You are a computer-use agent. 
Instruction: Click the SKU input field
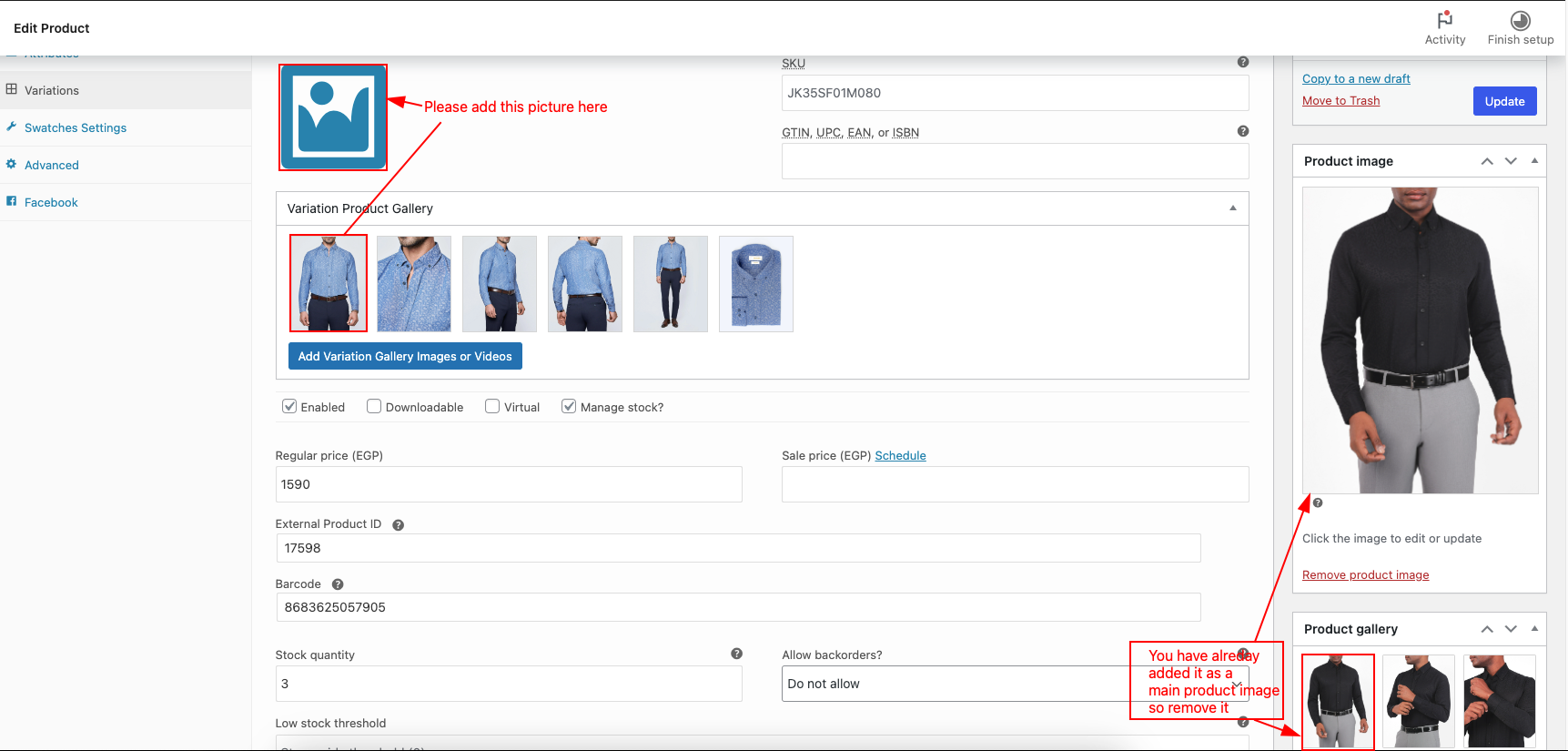pyautogui.click(x=1015, y=93)
